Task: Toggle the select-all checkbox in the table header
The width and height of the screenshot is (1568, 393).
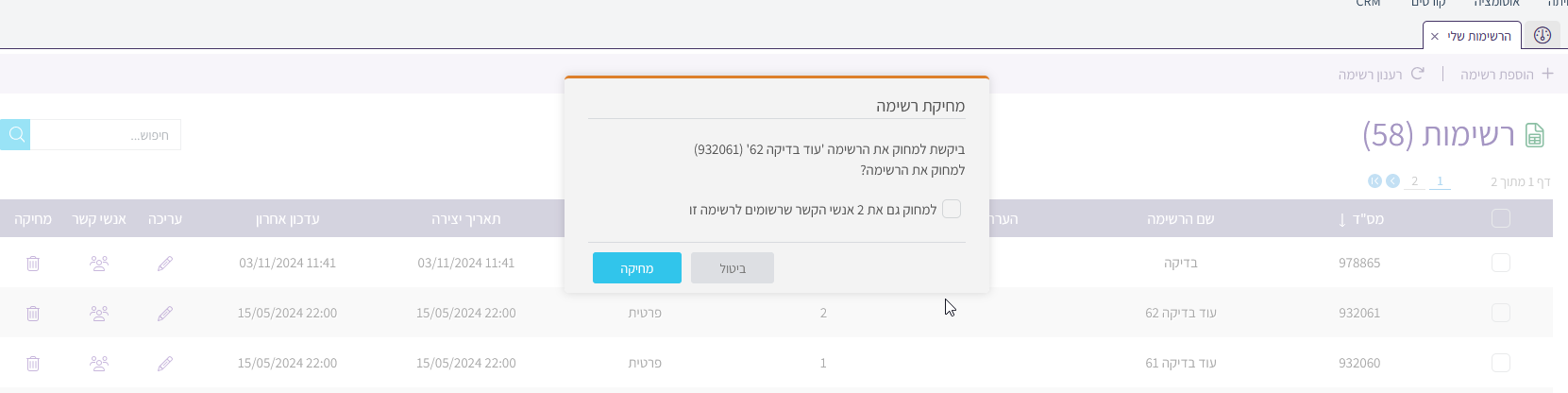Action: tap(1501, 219)
